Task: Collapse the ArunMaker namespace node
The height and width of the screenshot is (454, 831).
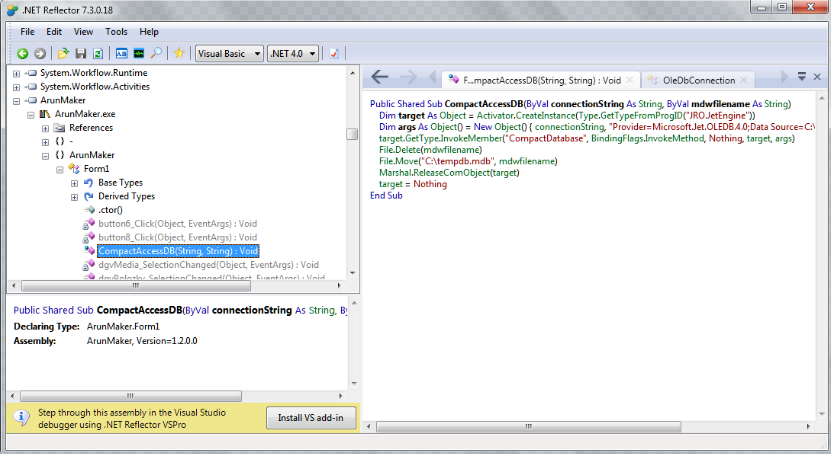Action: pyautogui.click(x=45, y=156)
